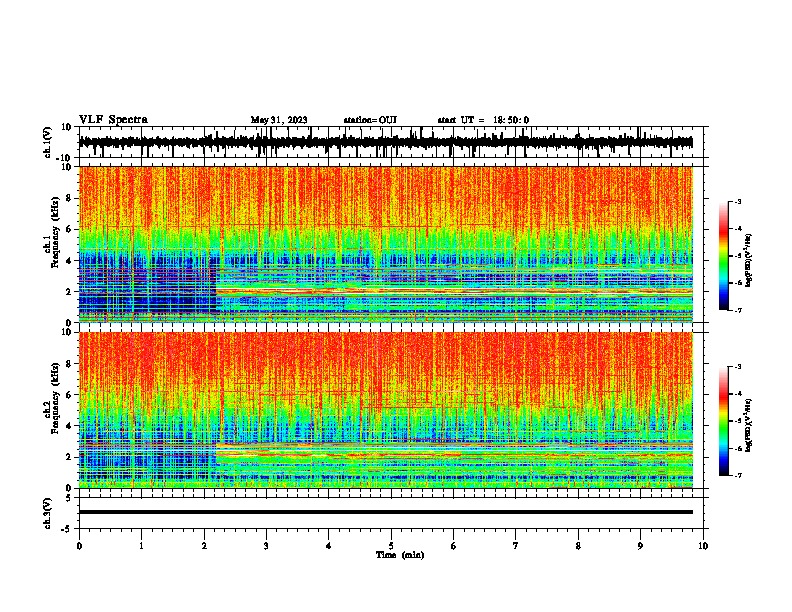Image resolution: width=792 pixels, height=612 pixels.
Task: Click the "start UT = 18:50:0" header text
Action: (x=483, y=120)
